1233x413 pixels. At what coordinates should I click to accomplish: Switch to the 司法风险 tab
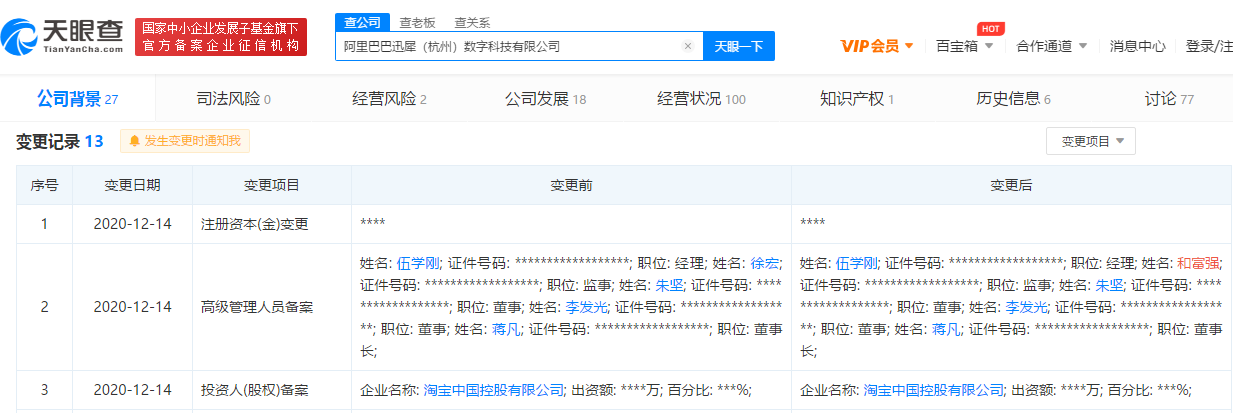pos(233,99)
